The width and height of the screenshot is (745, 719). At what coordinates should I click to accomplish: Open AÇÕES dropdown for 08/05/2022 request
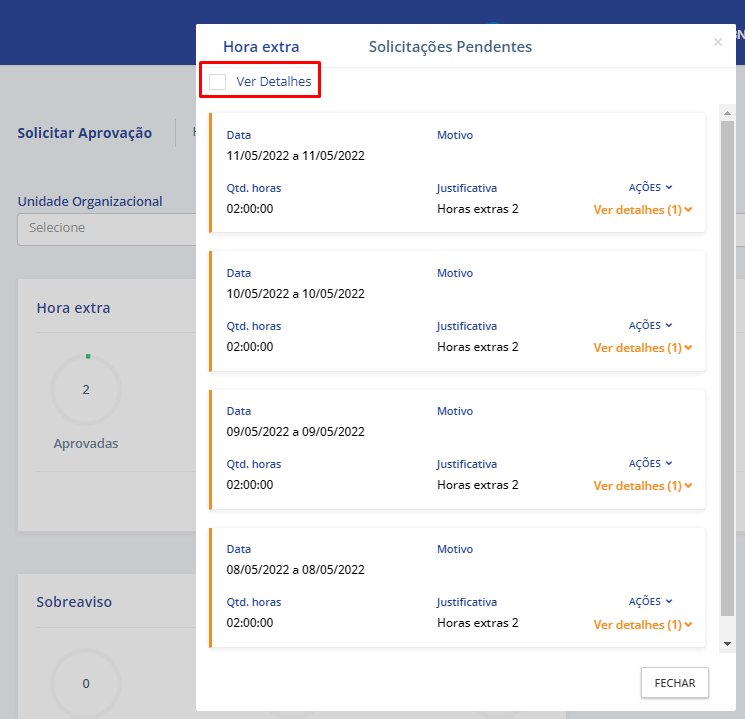[x=650, y=601]
